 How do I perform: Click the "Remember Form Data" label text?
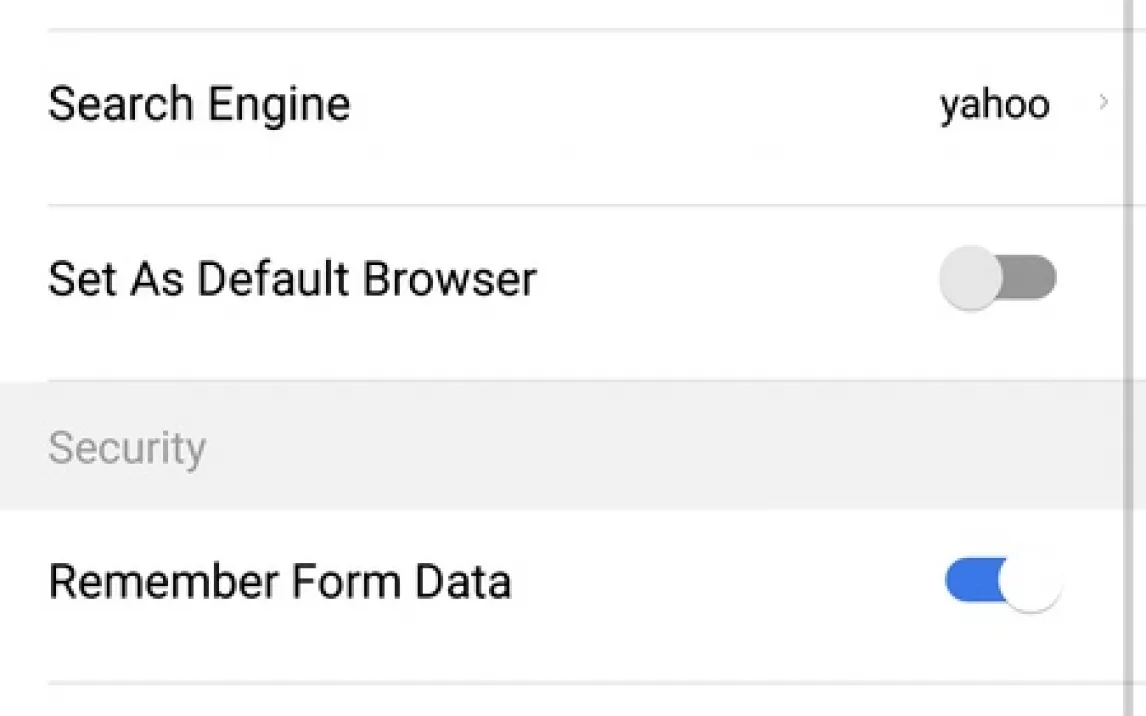click(x=280, y=582)
